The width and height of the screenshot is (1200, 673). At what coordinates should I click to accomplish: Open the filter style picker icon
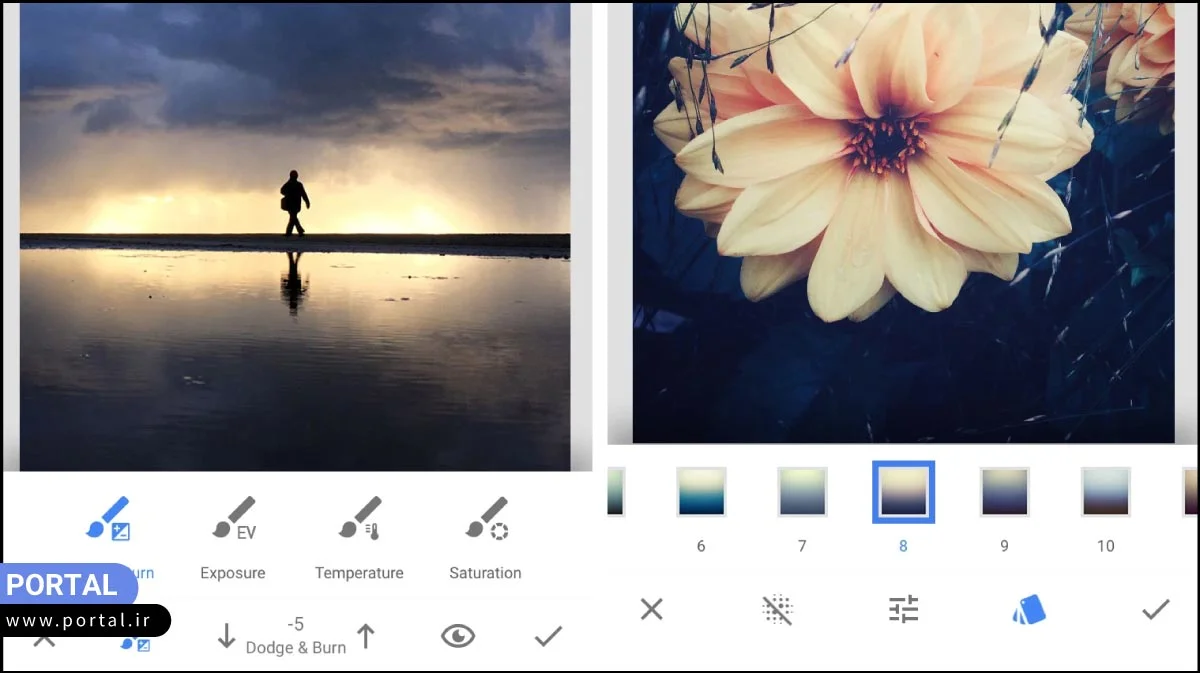1028,608
